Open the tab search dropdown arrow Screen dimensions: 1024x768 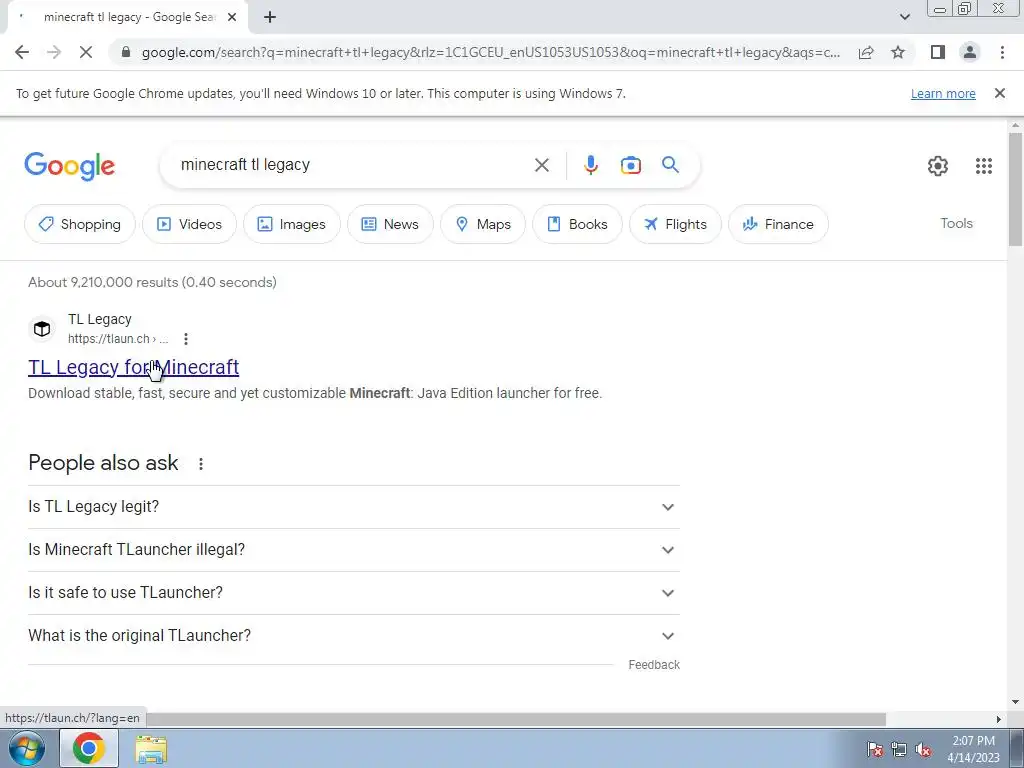pyautogui.click(x=904, y=17)
